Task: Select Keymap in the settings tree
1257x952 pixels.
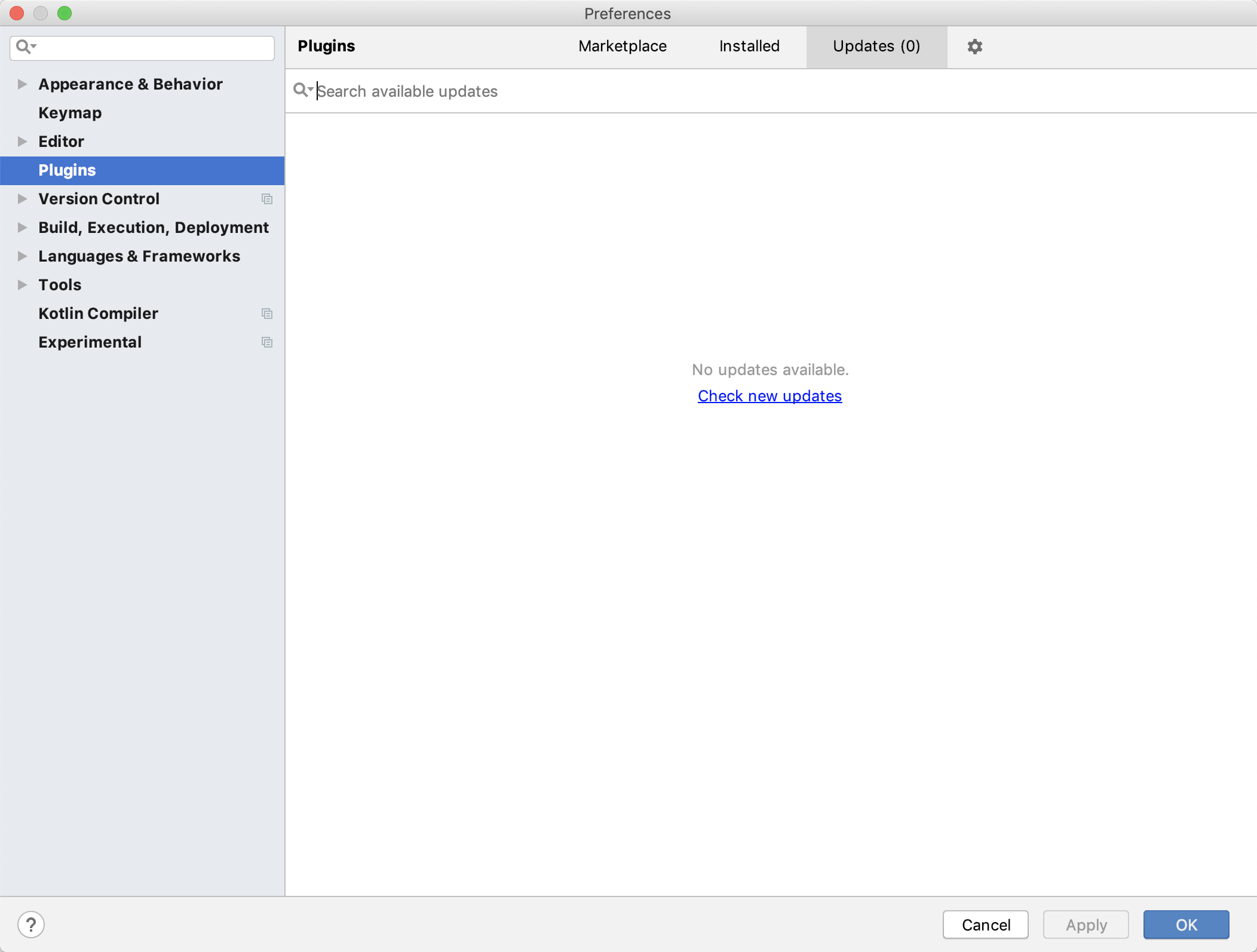Action: 70,113
